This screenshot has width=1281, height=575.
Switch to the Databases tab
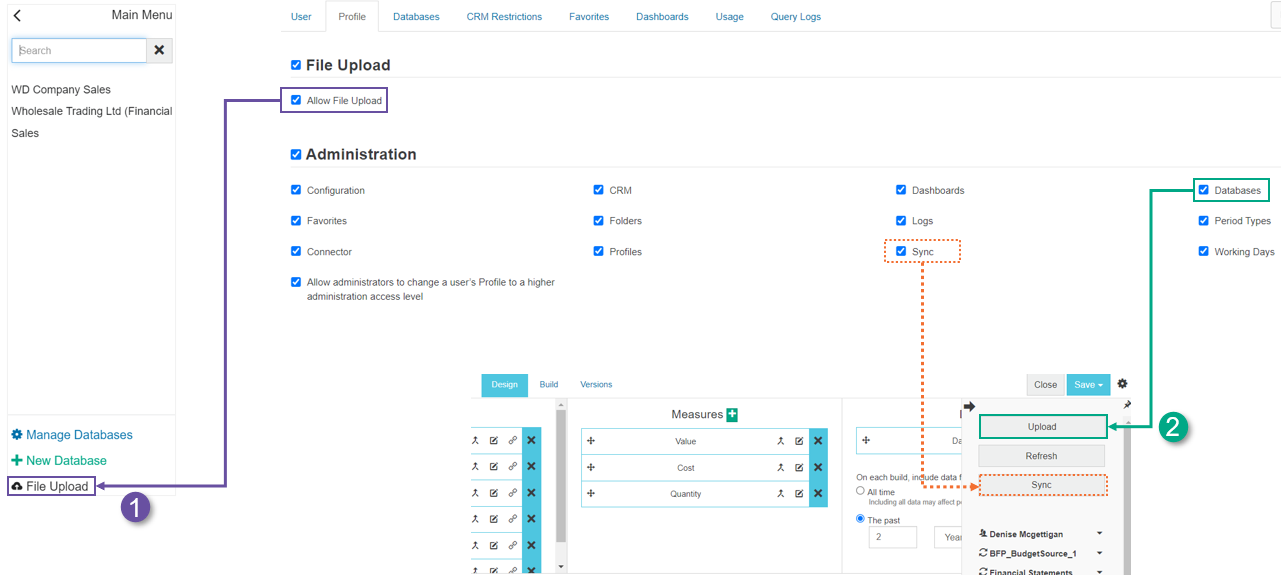(416, 17)
